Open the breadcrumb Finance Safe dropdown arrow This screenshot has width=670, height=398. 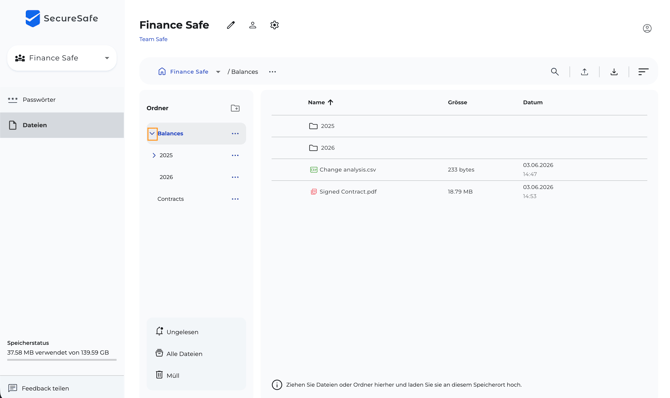tap(218, 72)
